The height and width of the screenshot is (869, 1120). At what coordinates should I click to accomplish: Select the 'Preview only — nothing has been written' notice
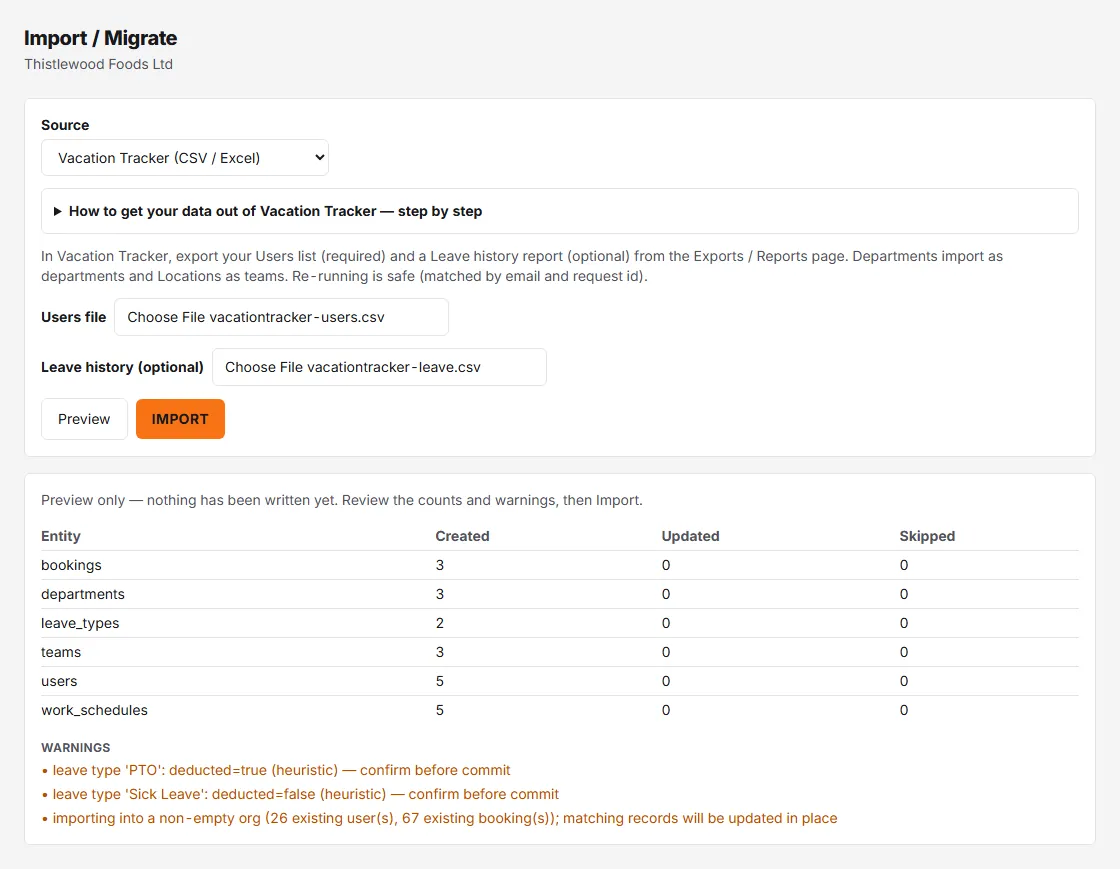[341, 501]
